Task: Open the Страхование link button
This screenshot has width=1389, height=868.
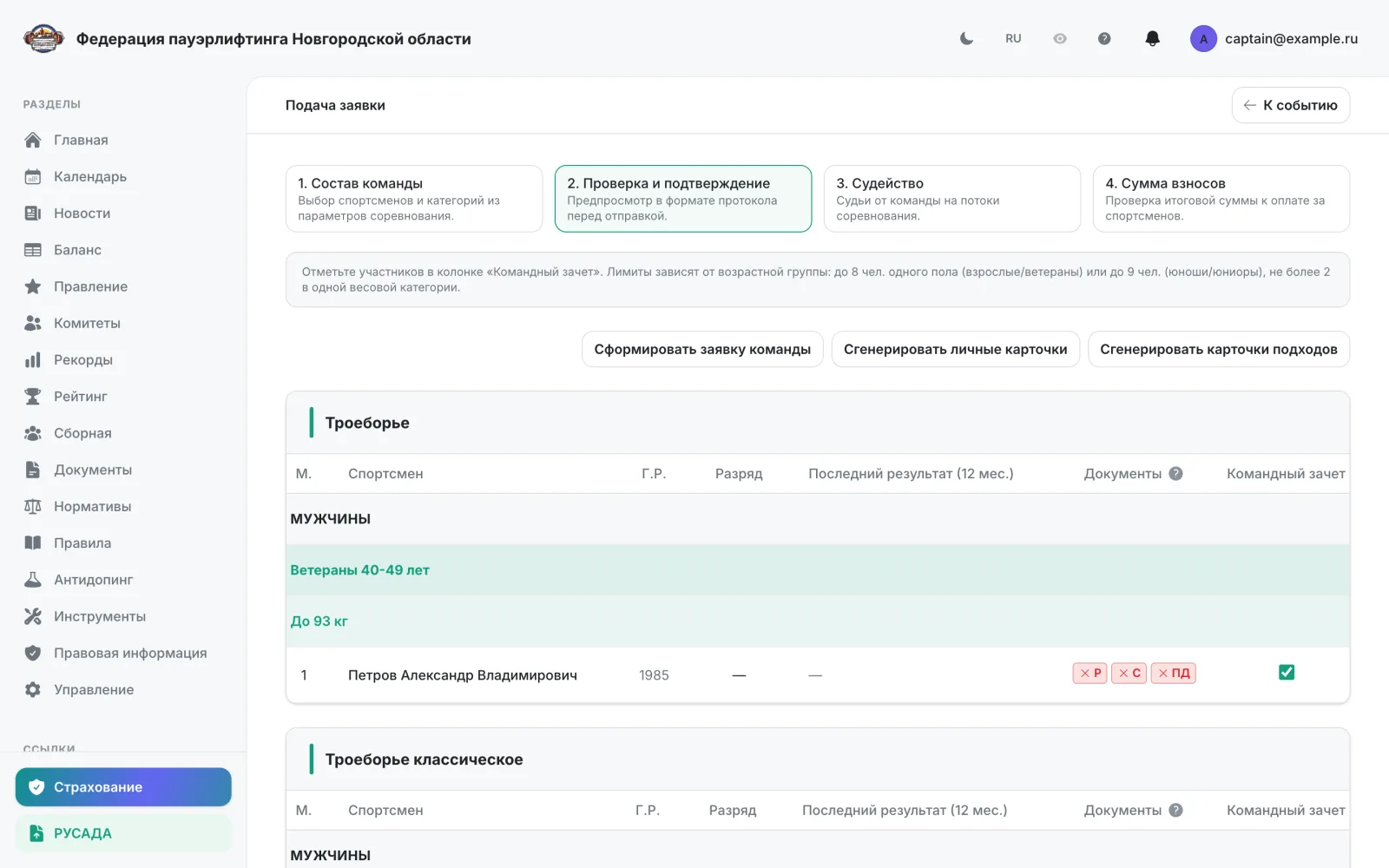Action: (x=123, y=786)
